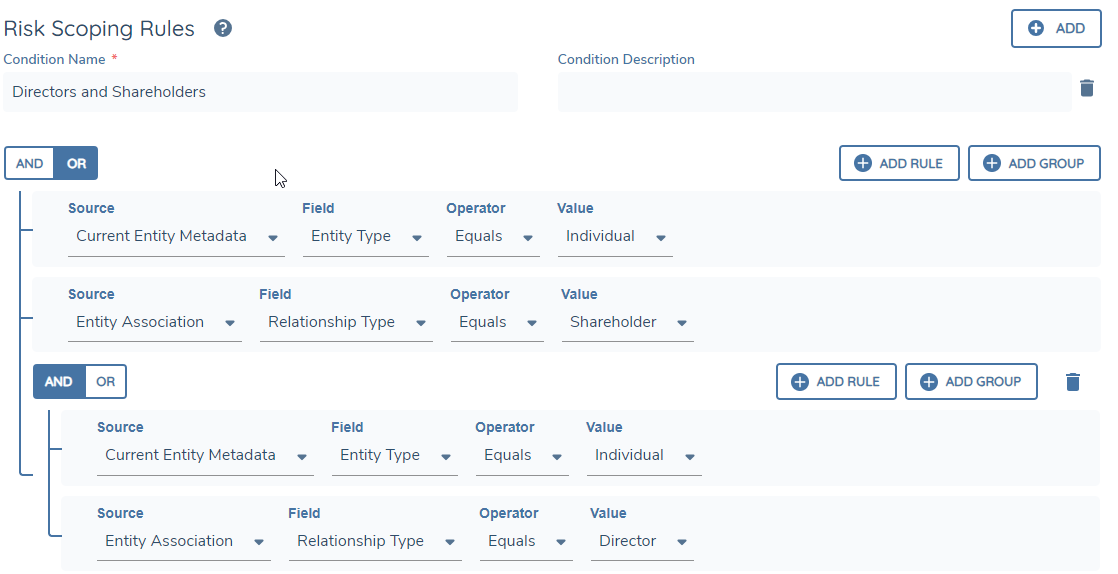Switch top-level group logic to AND
This screenshot has height=574, width=1118.
(30, 163)
